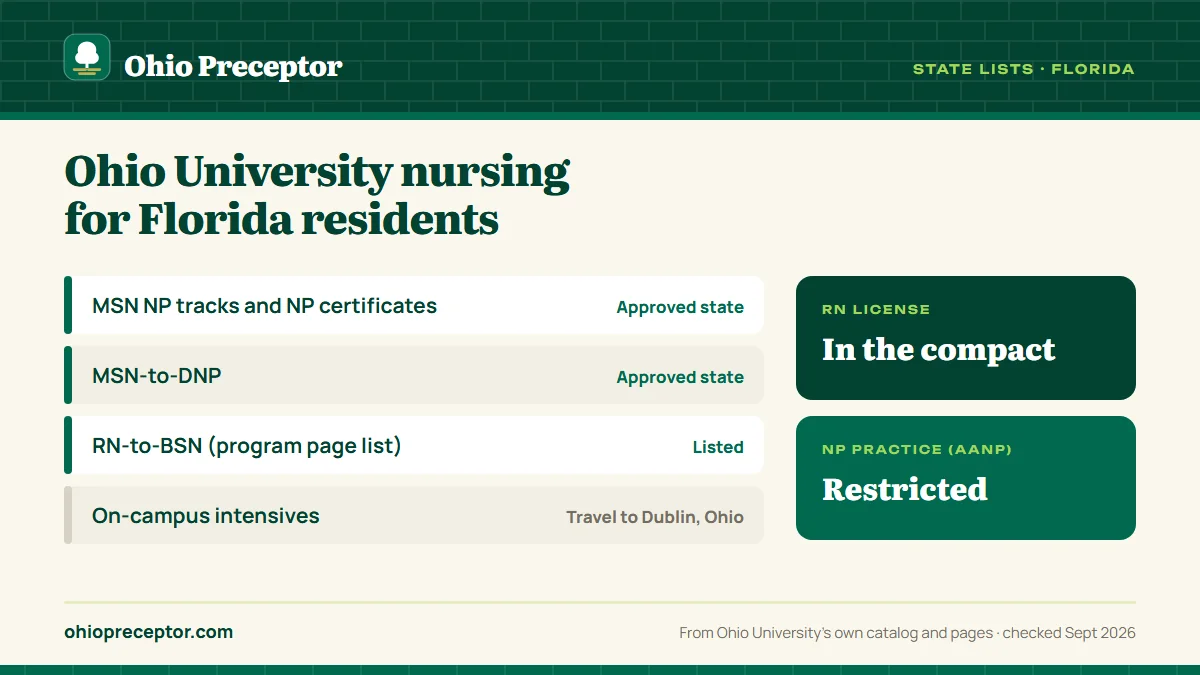The image size is (1200, 675).
Task: Select the MSN NP tracks and NP certificates row
Action: click(414, 305)
